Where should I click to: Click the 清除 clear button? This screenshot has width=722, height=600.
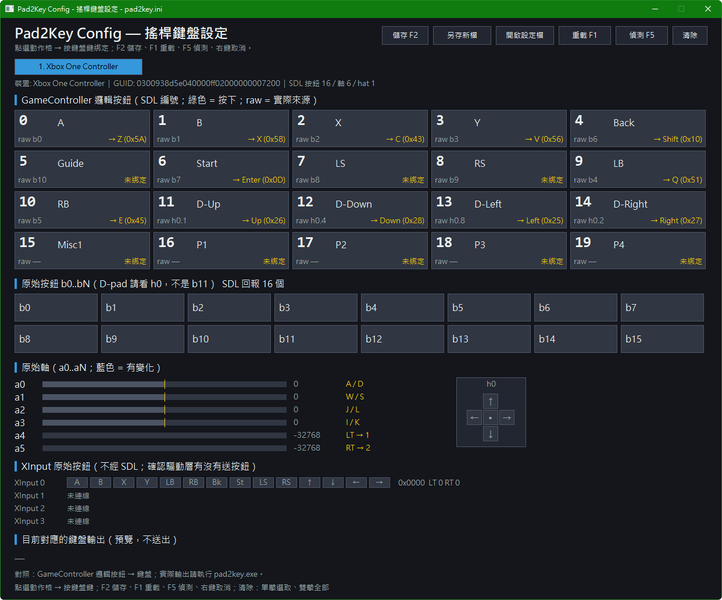pos(690,35)
